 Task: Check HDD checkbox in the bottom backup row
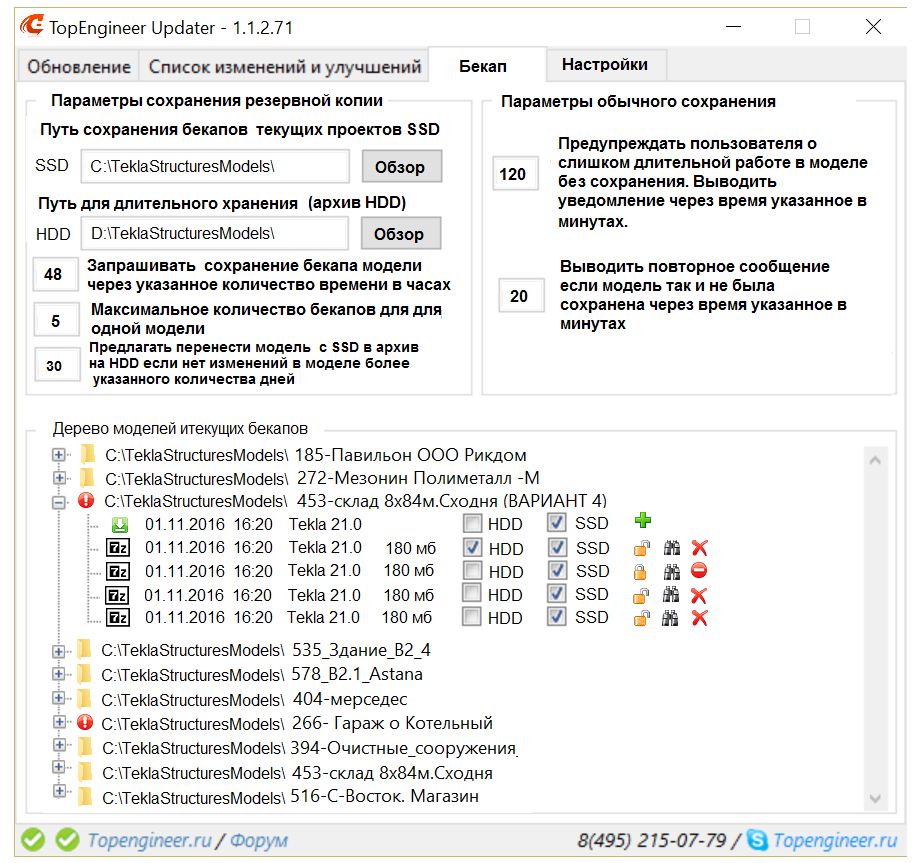point(472,616)
